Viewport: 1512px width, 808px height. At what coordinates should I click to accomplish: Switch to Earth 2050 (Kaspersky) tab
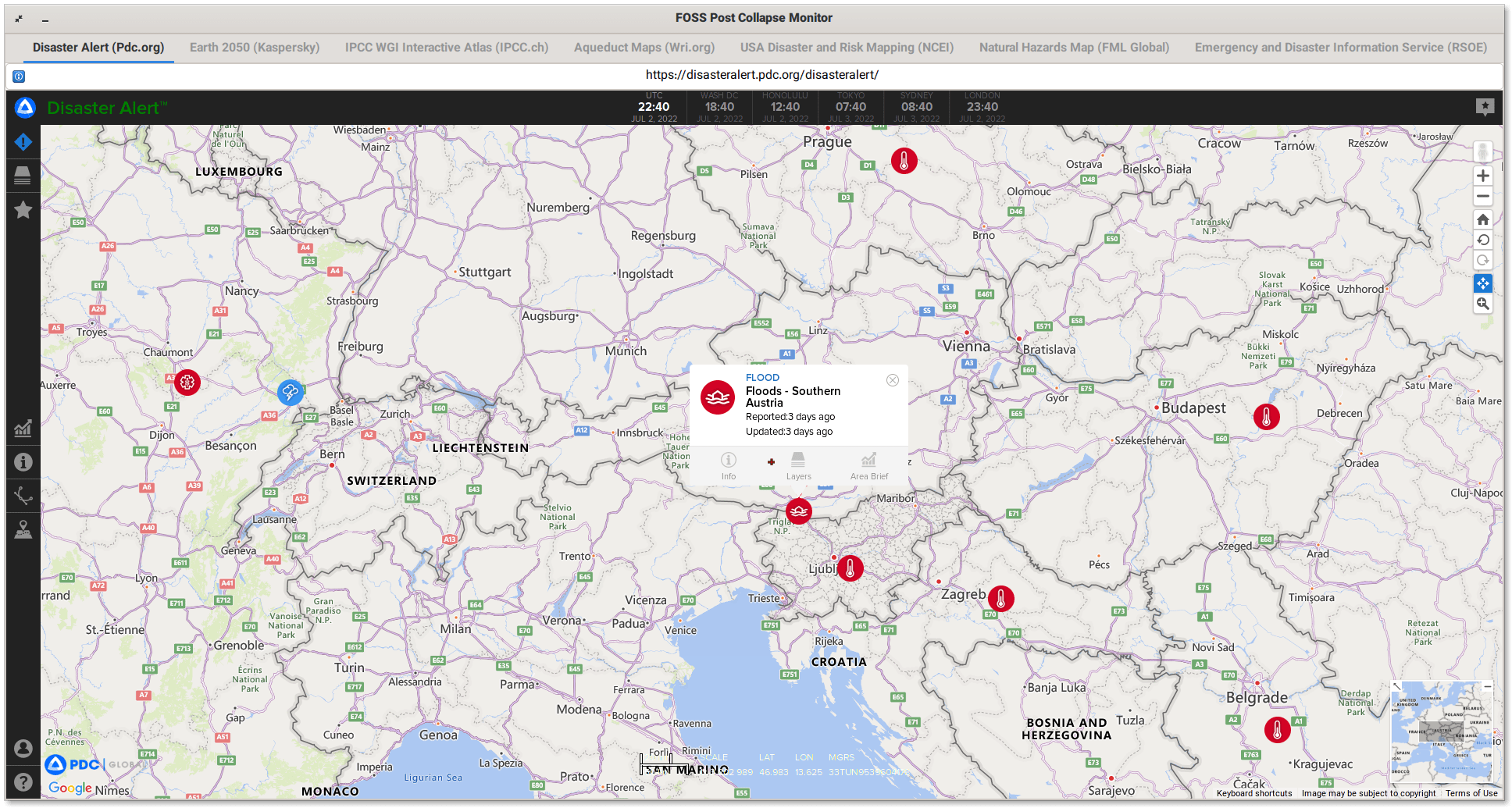click(255, 48)
